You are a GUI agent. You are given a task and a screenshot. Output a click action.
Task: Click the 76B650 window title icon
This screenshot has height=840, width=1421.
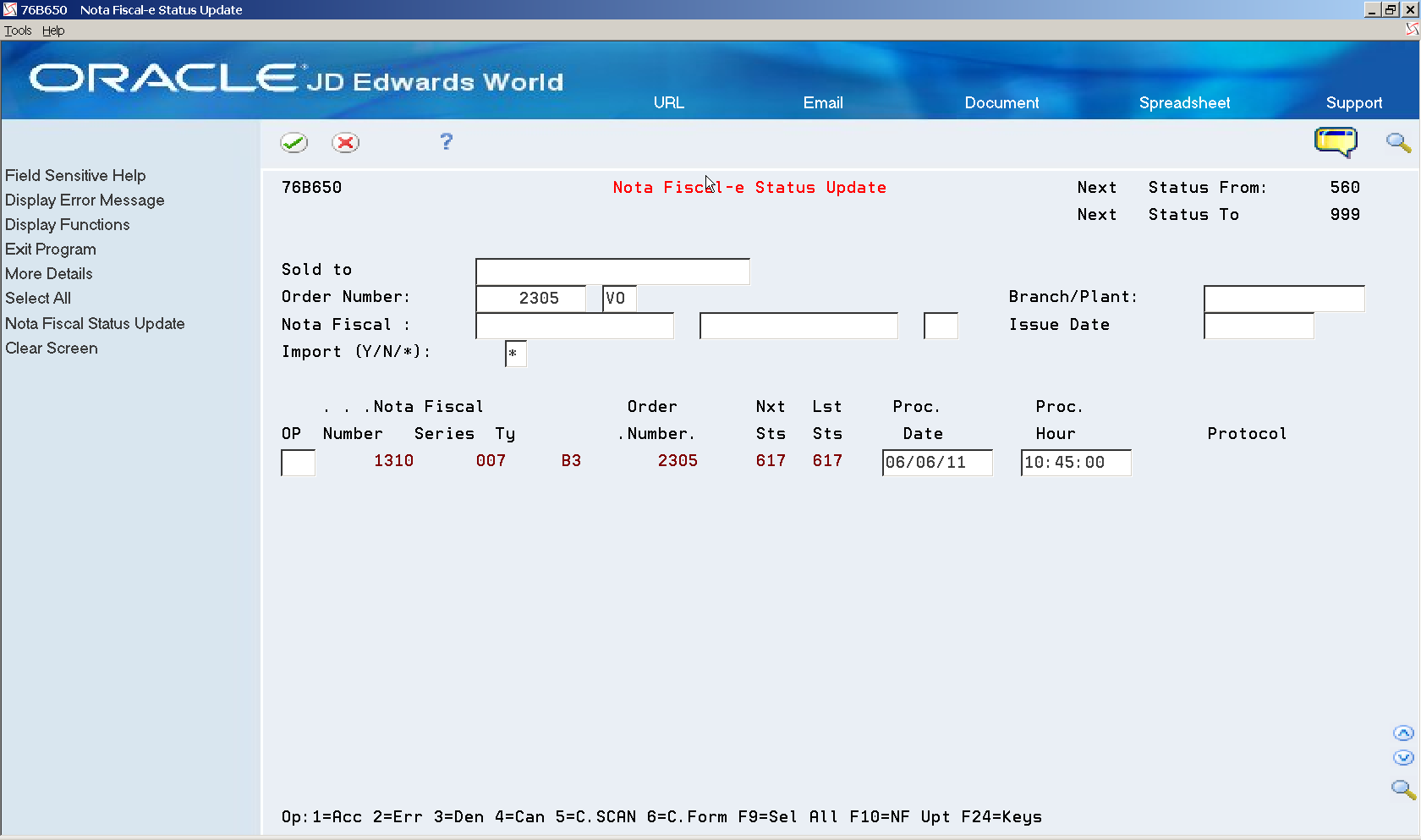point(10,9)
